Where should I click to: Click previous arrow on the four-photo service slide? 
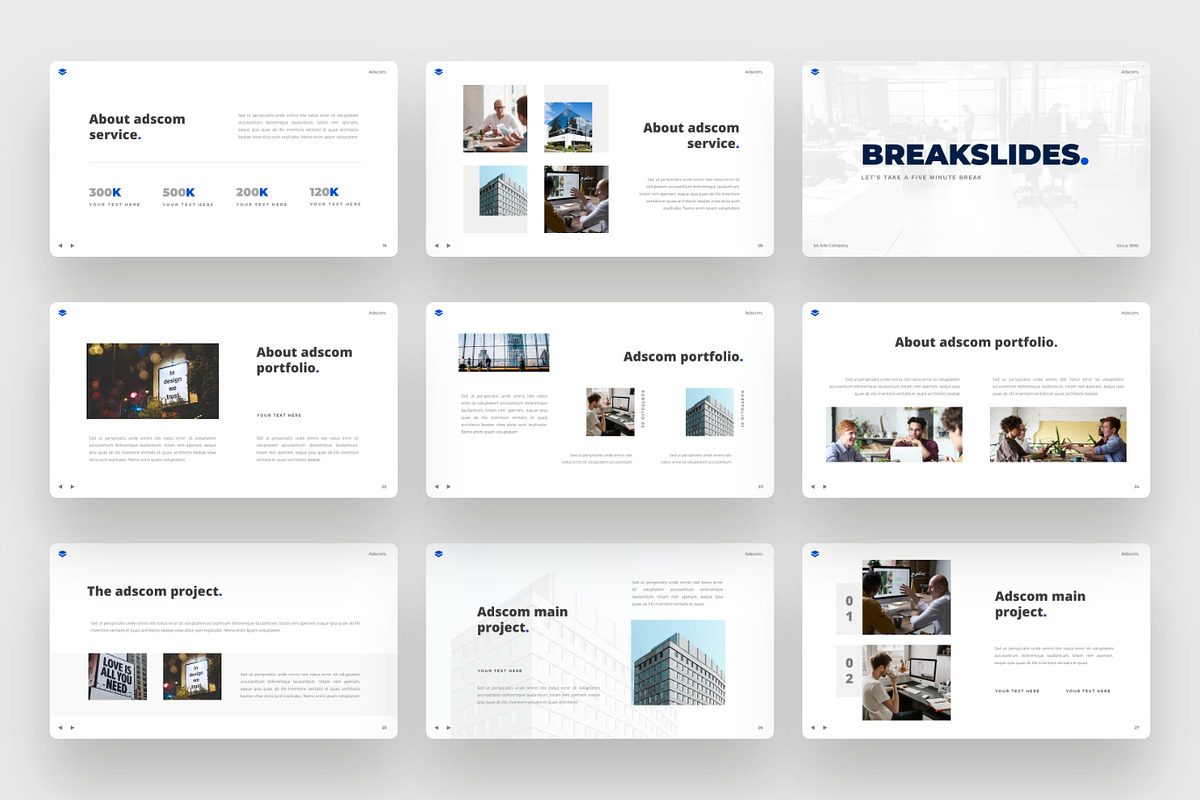(x=436, y=245)
